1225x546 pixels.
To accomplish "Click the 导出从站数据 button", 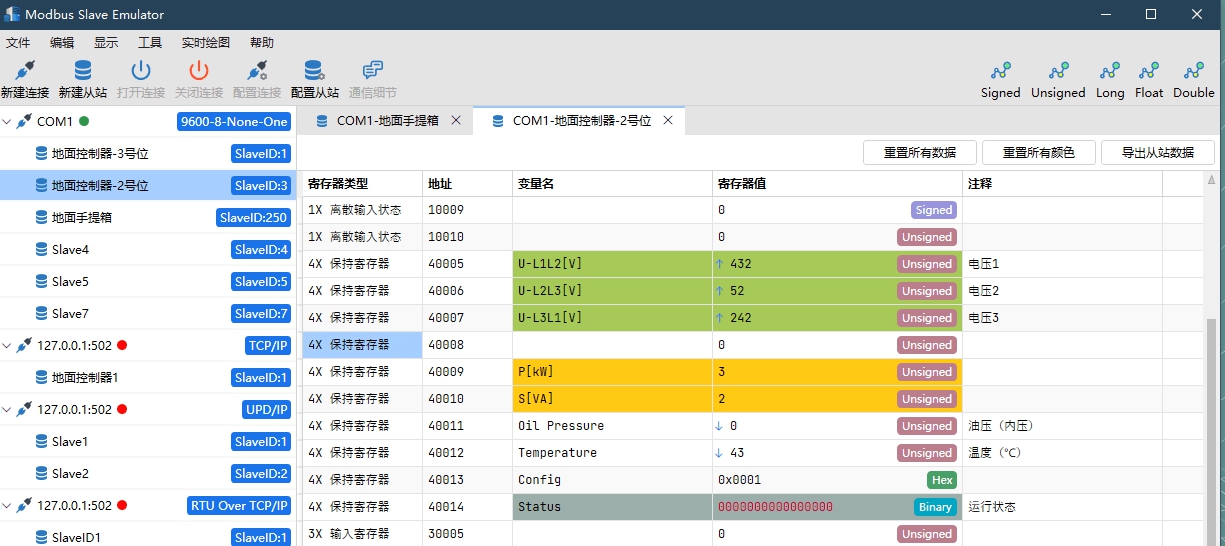I will point(1157,152).
